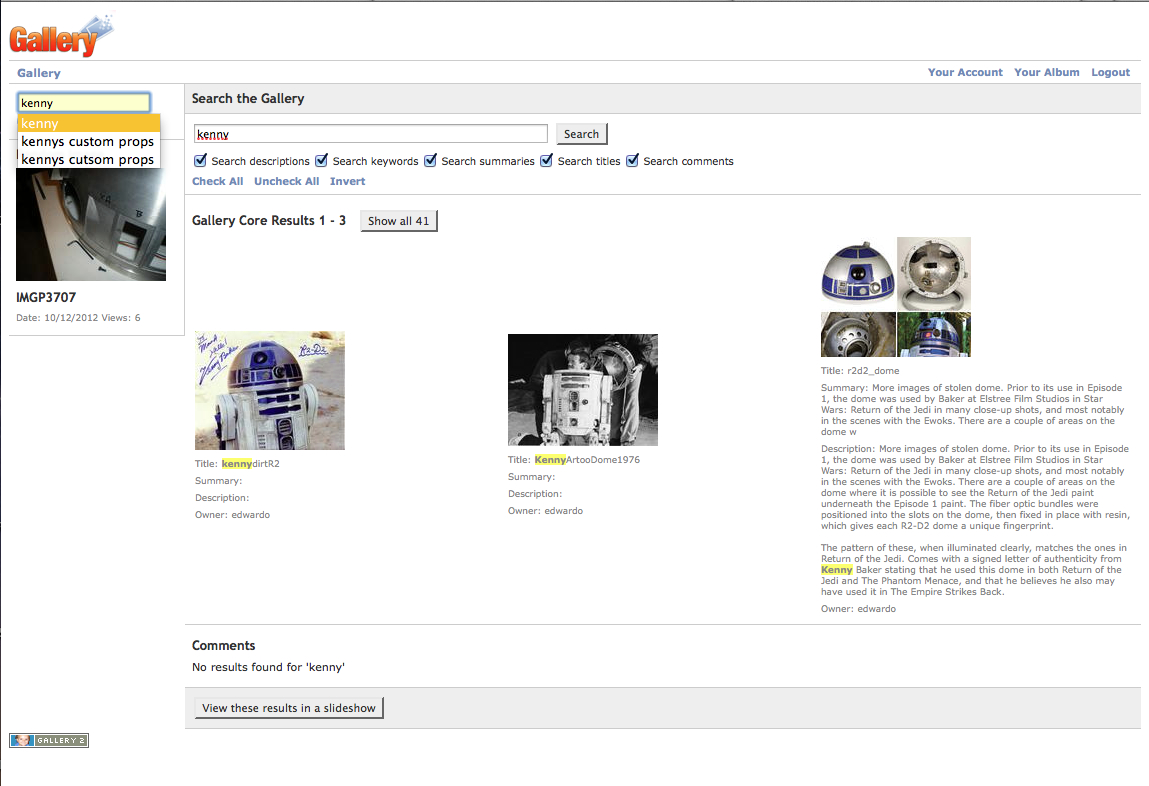Click the IMGP3707 title text
This screenshot has width=1149, height=786.
click(x=46, y=297)
